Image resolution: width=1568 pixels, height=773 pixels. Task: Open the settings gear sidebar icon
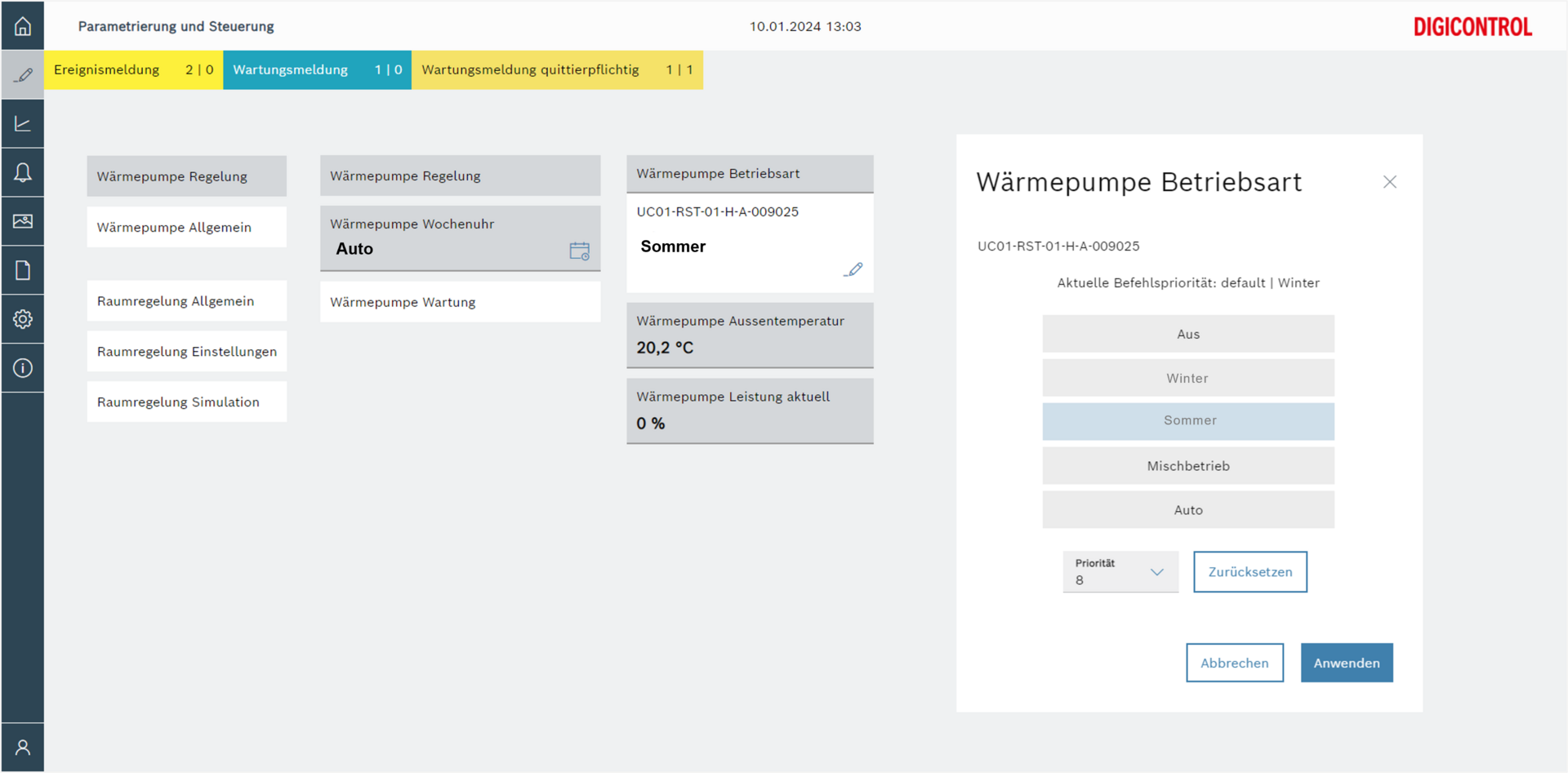click(x=23, y=319)
